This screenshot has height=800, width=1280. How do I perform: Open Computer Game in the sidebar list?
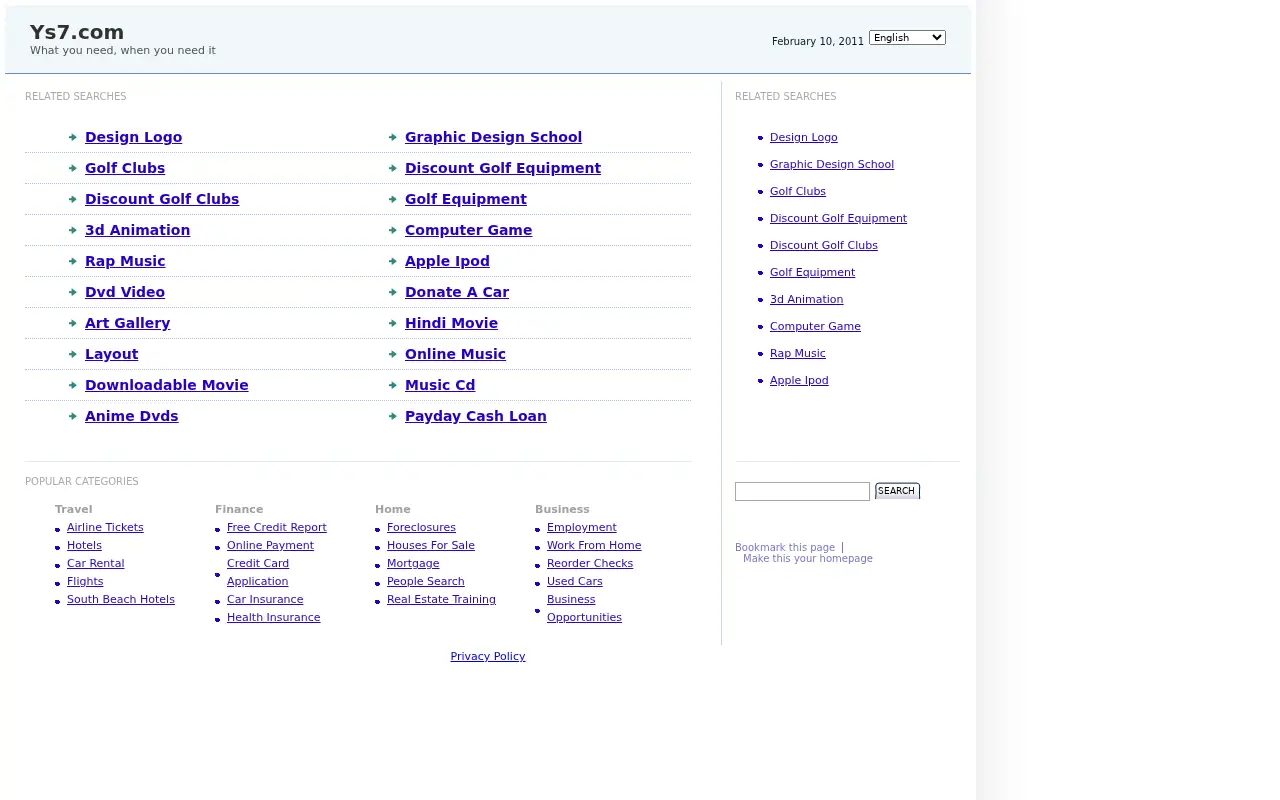click(x=815, y=326)
